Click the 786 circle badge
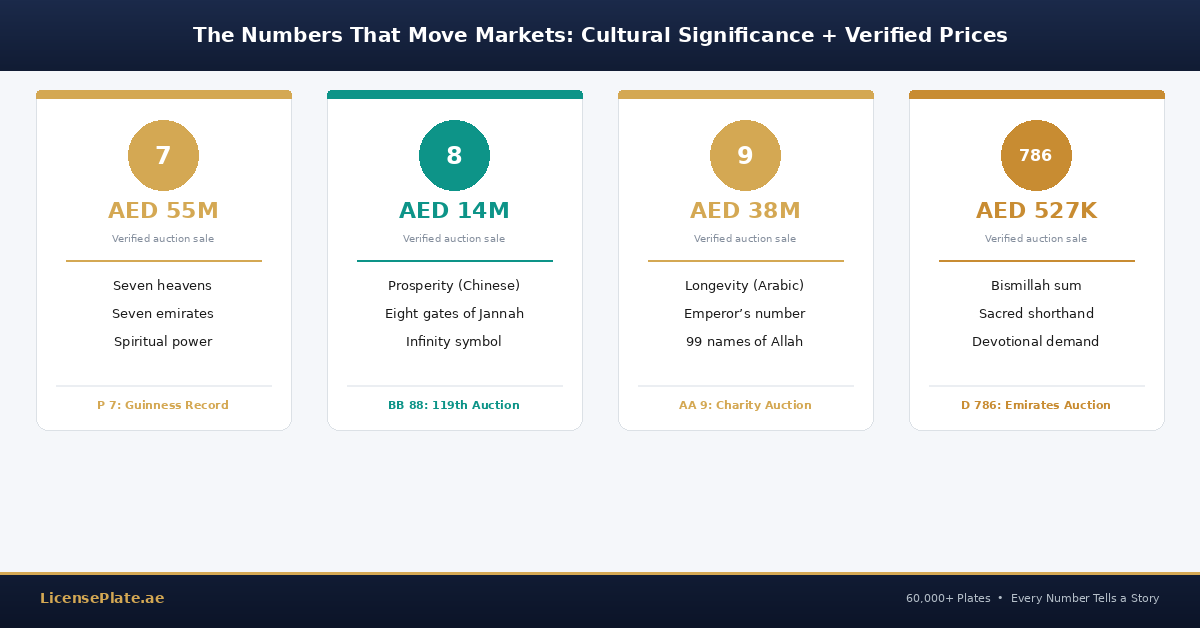1200x628 pixels. coord(1036,156)
